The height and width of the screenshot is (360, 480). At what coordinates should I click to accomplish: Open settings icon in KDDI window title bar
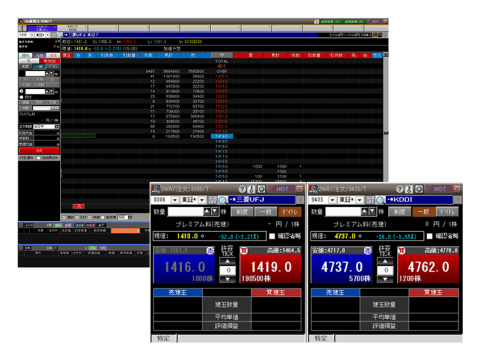pos(419,189)
